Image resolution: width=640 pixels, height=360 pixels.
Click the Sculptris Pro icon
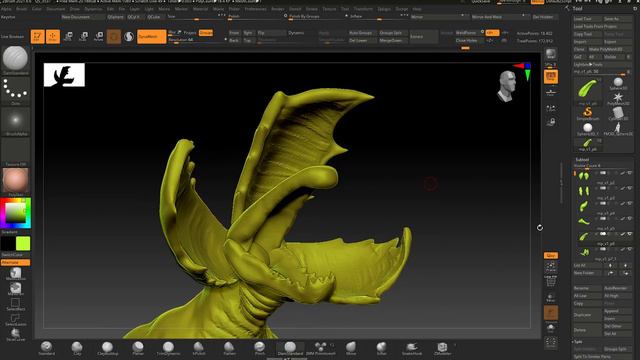click(x=129, y=36)
